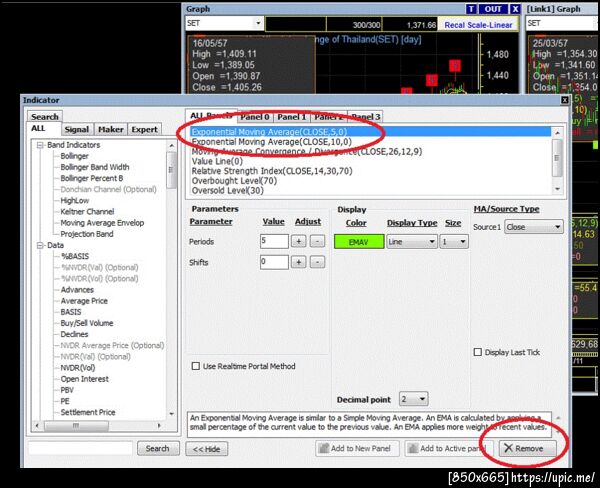Viewport: 600px width, 488px height.
Task: Click the Shifts value field
Action: coord(274,262)
